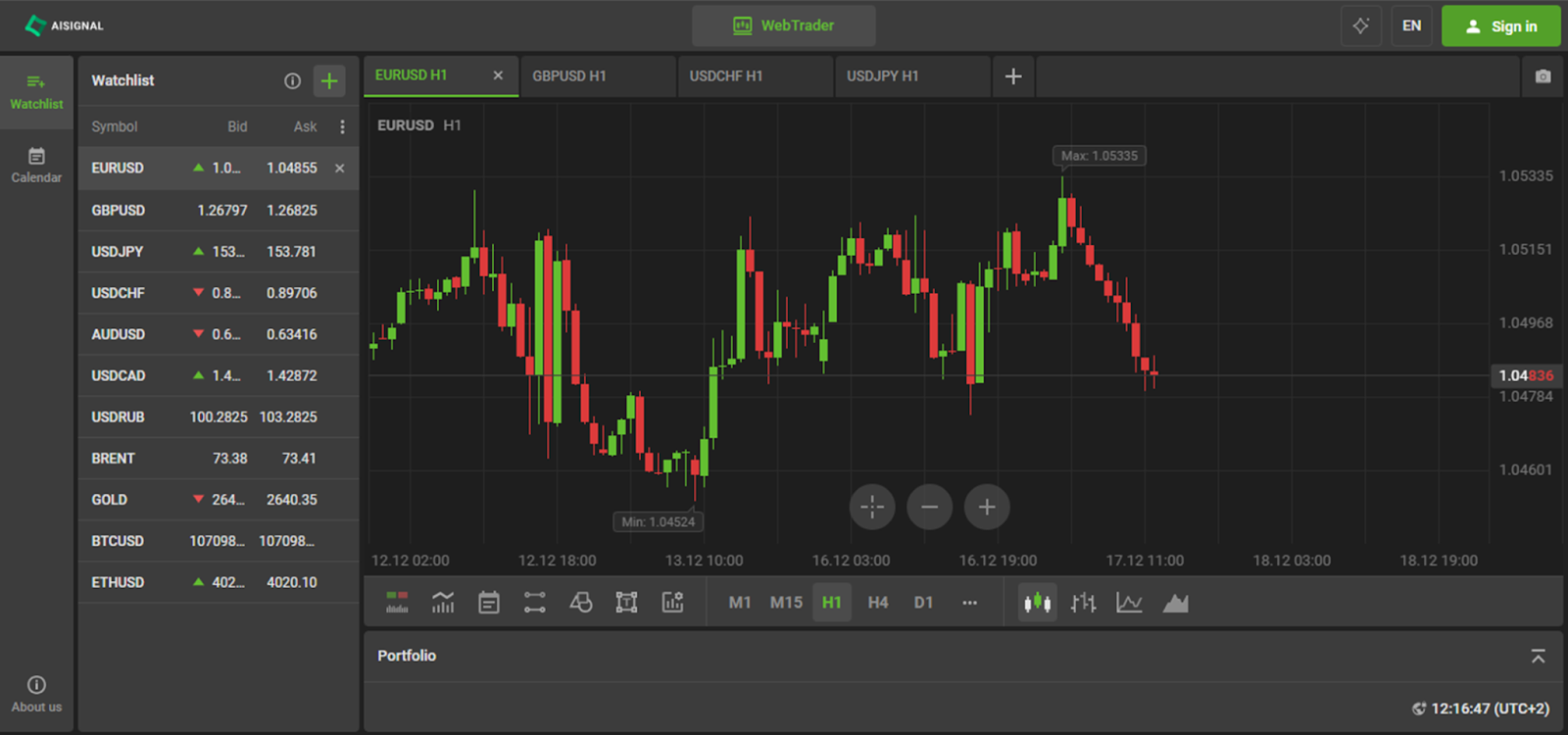Select the GBPUSD watchlist row
This screenshot has width=1568, height=735.
coord(219,211)
